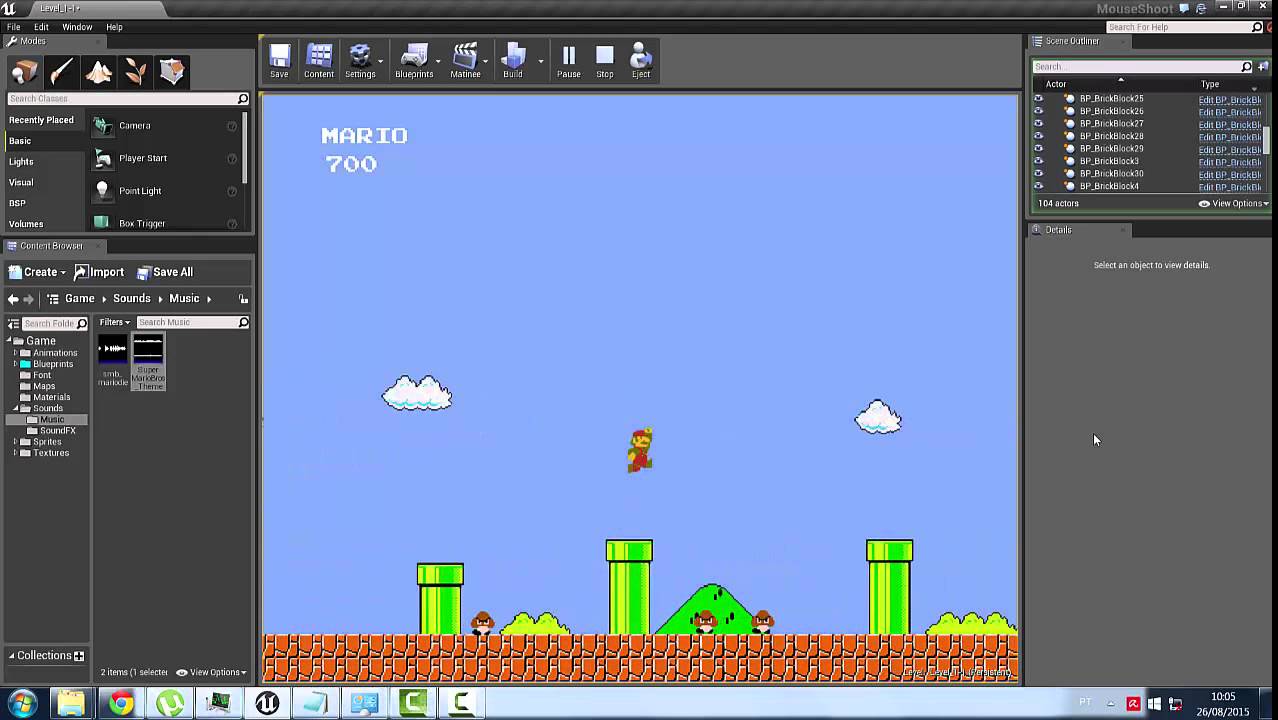Select the Textures folder in tree
1278x720 pixels.
(50, 453)
